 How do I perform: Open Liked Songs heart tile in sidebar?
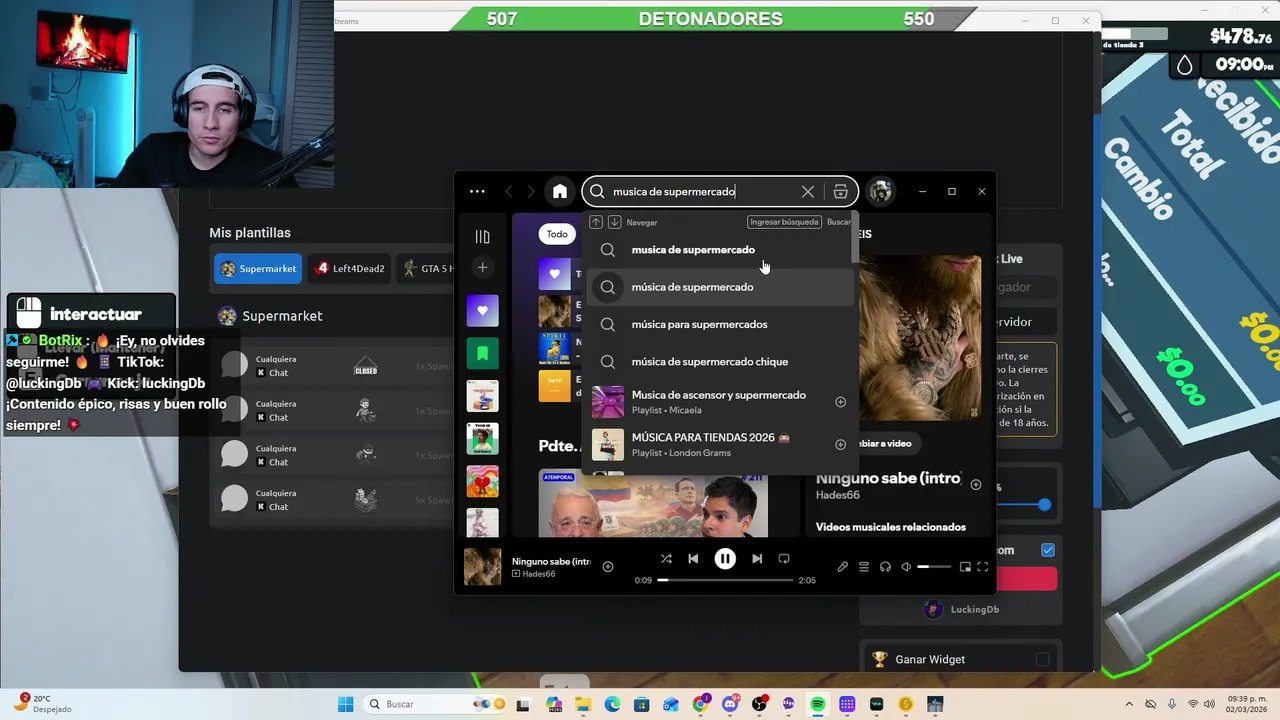point(482,310)
